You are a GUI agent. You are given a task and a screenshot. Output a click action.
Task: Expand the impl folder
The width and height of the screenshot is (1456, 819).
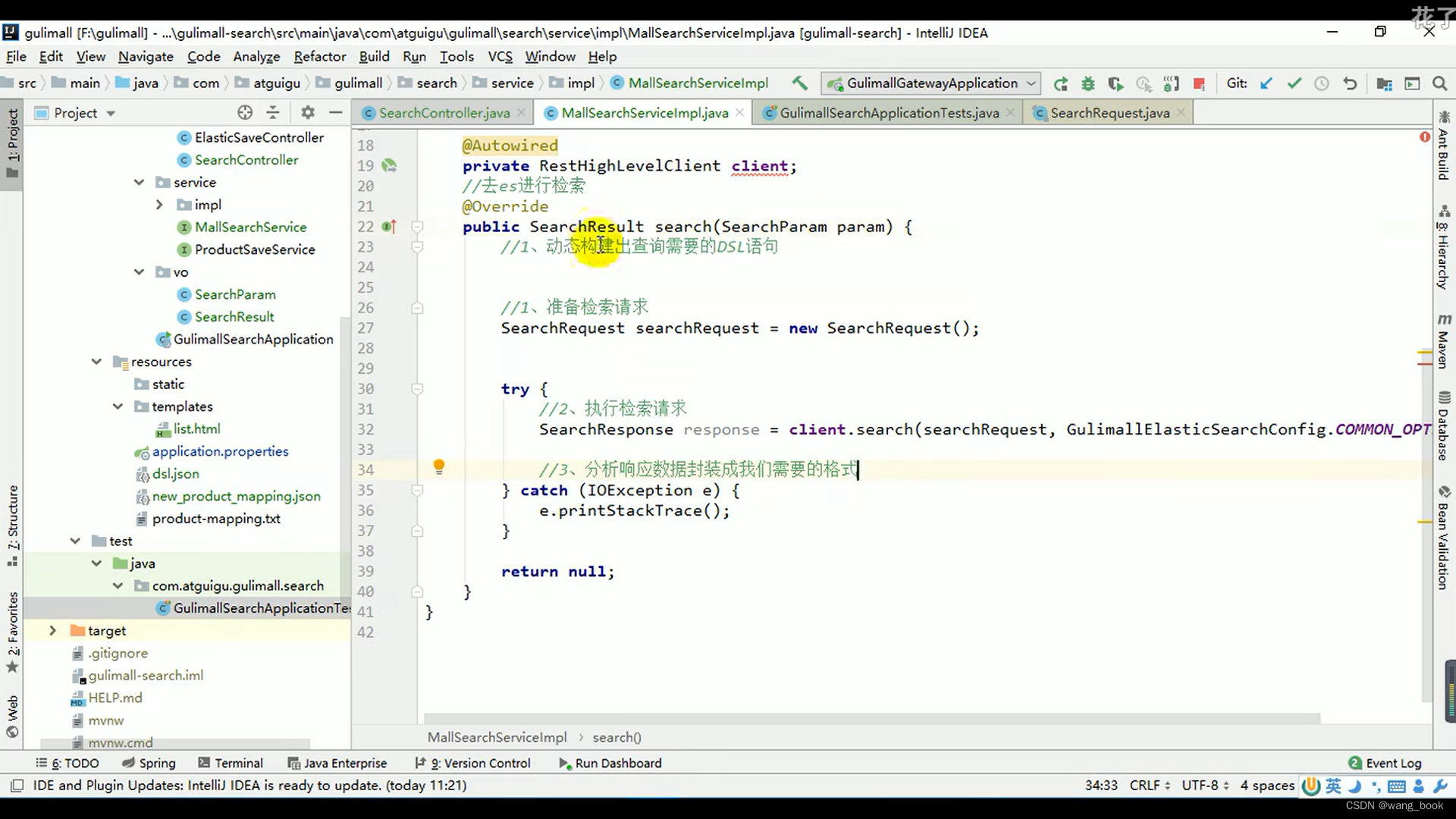(x=159, y=205)
